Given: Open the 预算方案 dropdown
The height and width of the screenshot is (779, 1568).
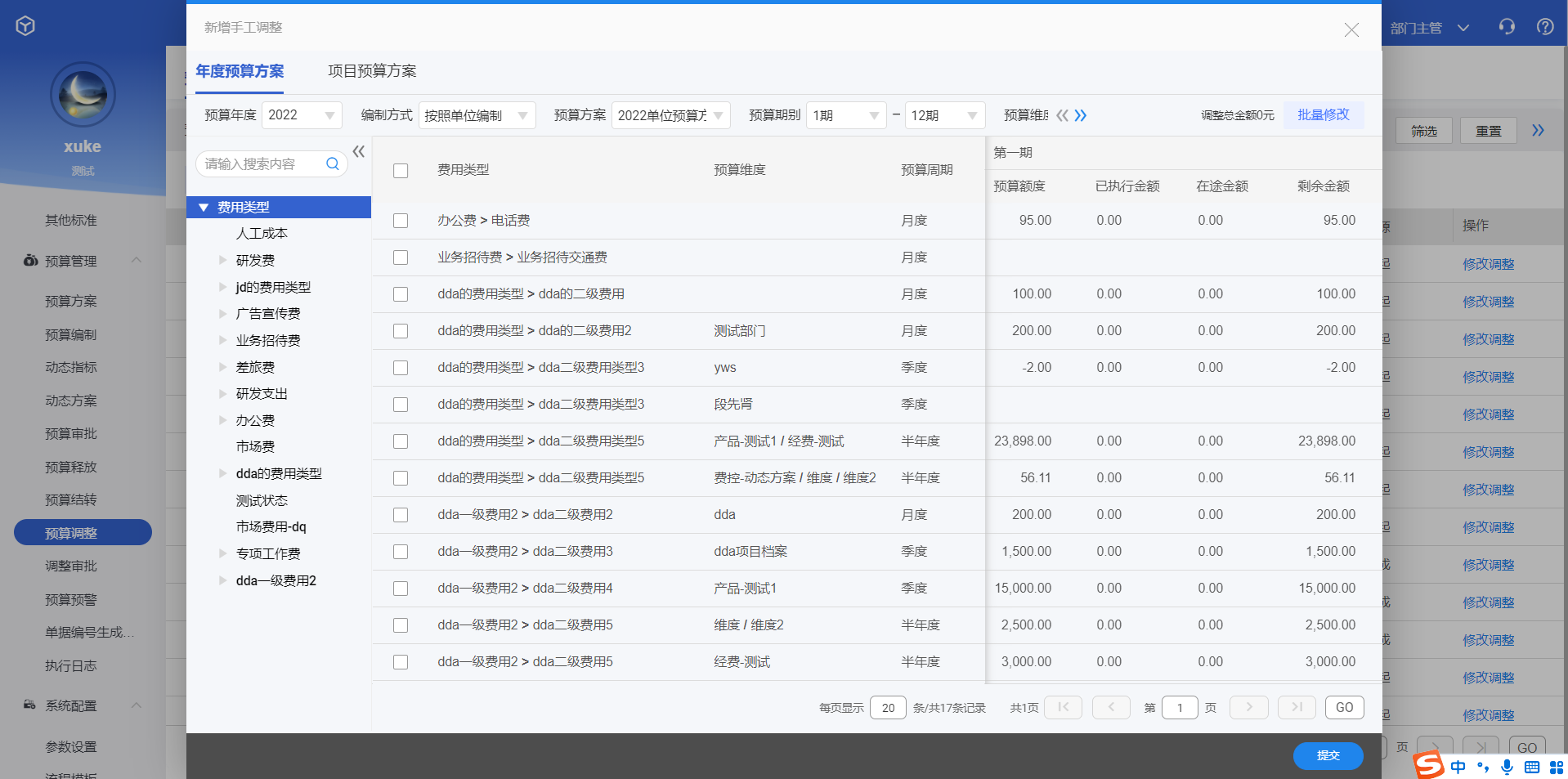Looking at the screenshot, I should 671,115.
